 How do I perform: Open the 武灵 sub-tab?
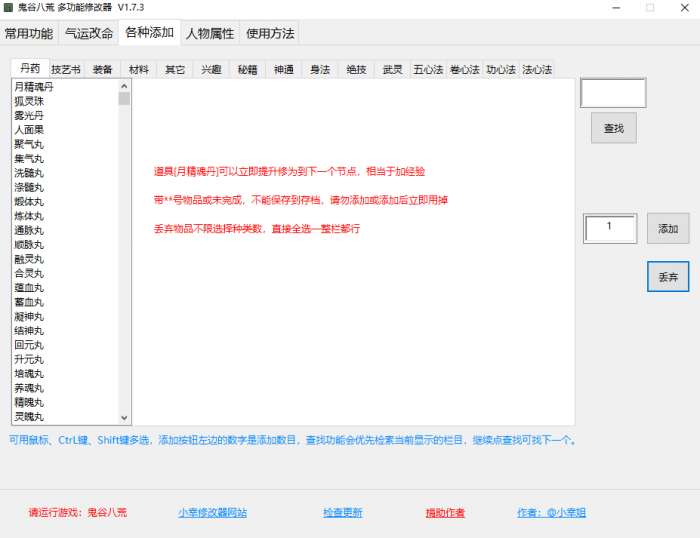point(392,70)
